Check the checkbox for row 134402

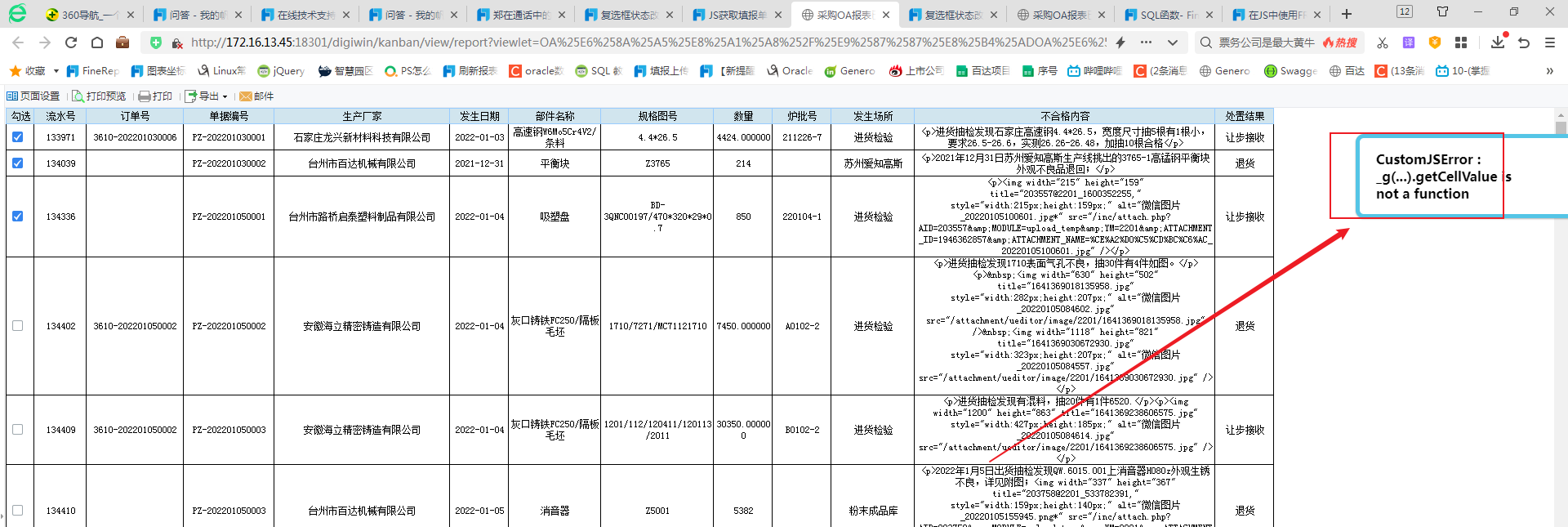pyautogui.click(x=18, y=326)
